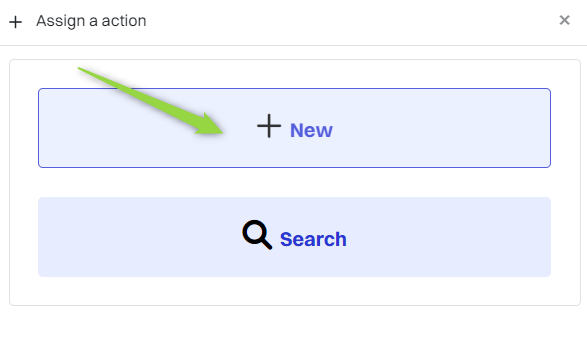The height and width of the screenshot is (364, 587).
Task: Click the word 'Assign' in the header
Action: tap(61, 21)
